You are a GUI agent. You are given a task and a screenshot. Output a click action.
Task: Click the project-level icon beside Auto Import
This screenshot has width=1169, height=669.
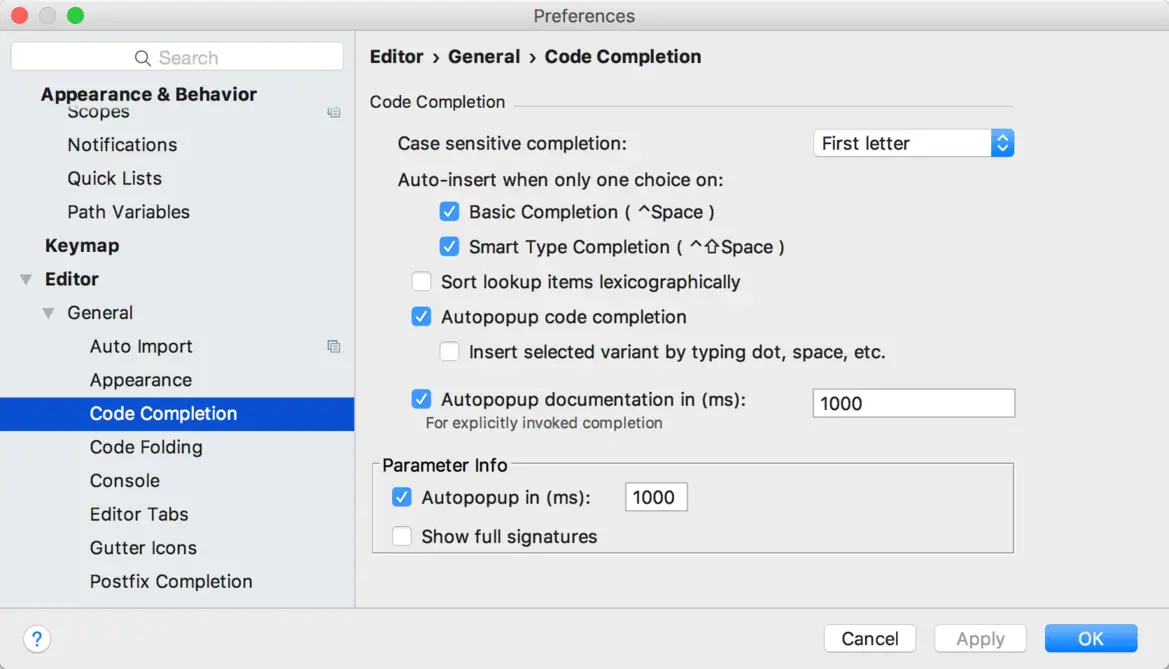pyautogui.click(x=334, y=347)
